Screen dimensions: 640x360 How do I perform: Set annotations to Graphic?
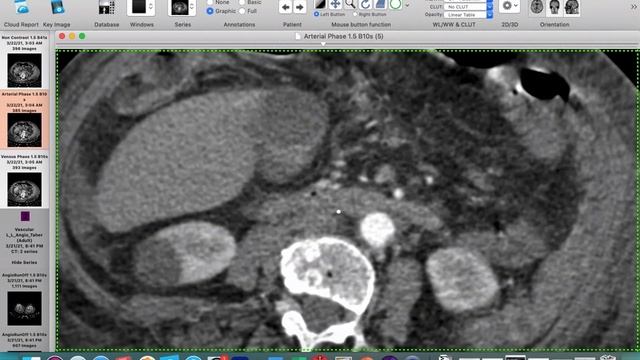click(210, 11)
